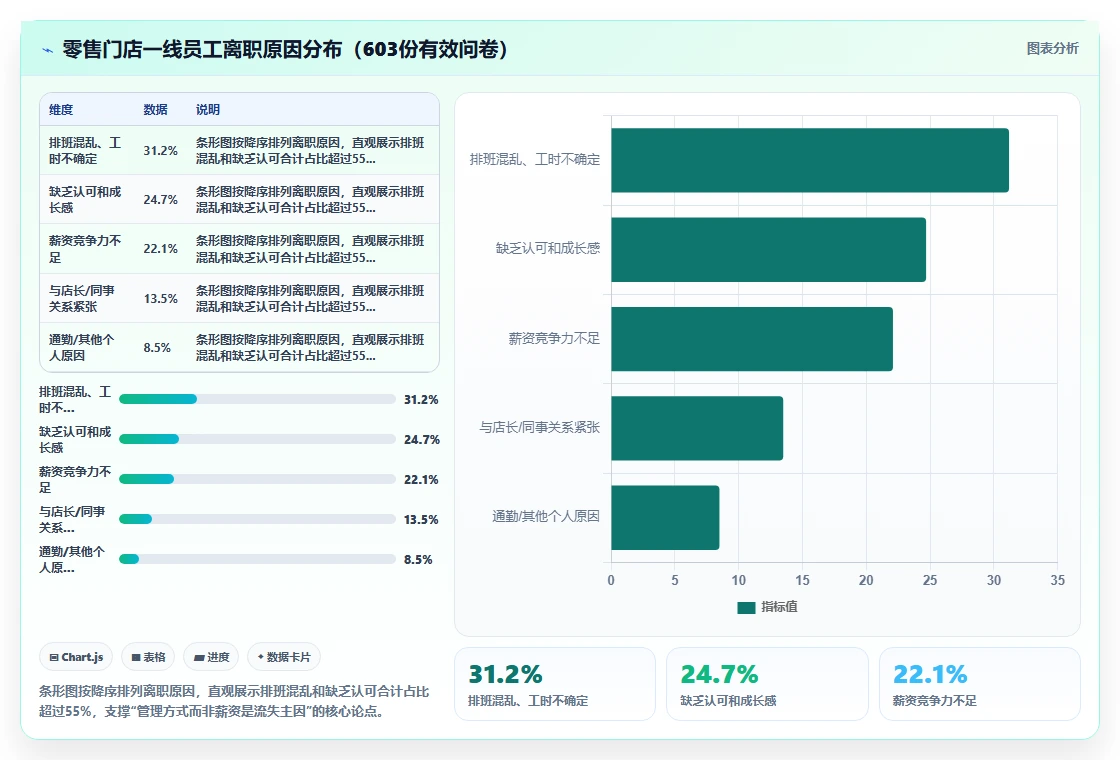The image size is (1120, 760).
Task: Click the 与店长/同事关系紧张 chart axis label
Action: (x=539, y=427)
